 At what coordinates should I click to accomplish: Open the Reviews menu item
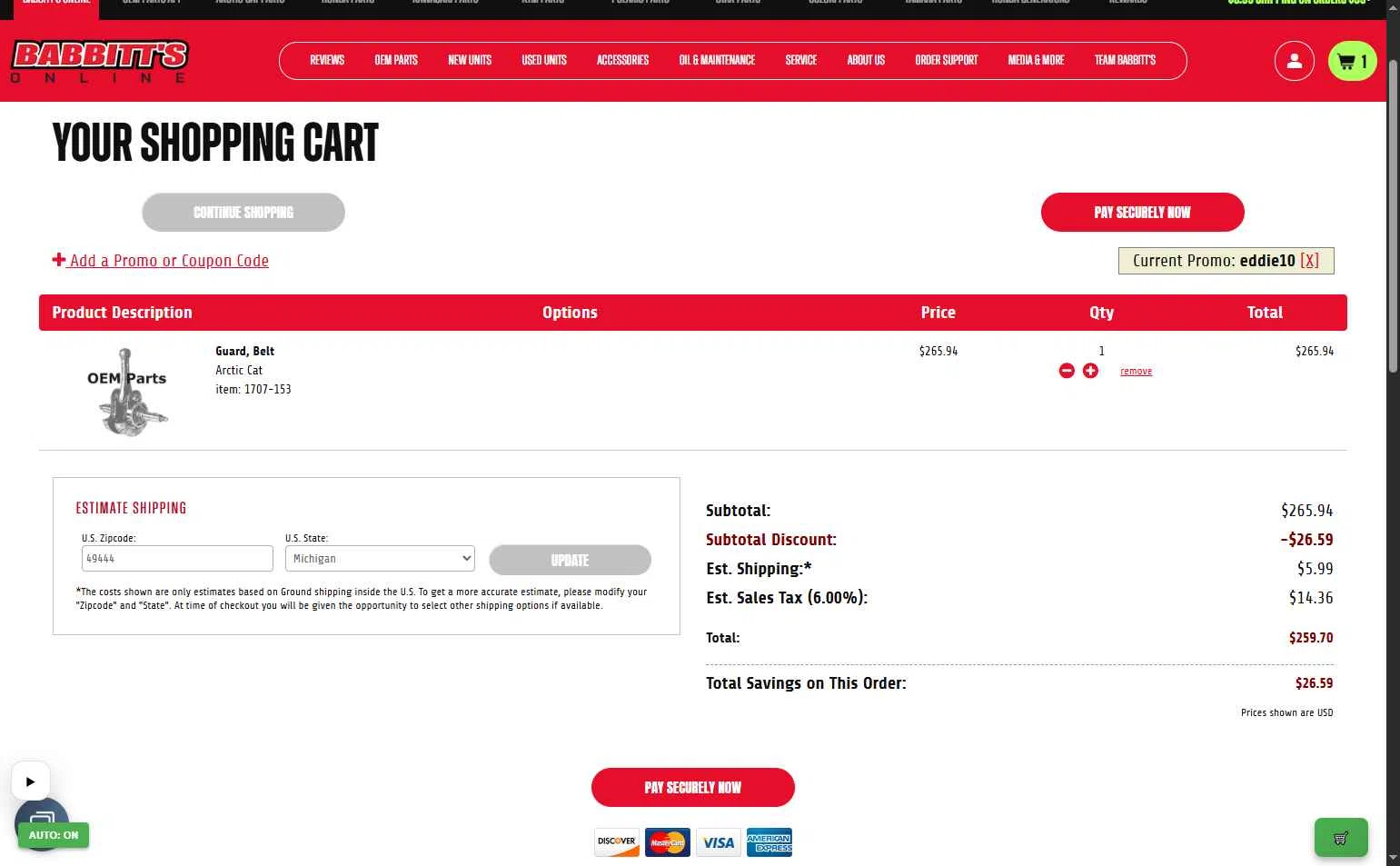click(x=327, y=60)
